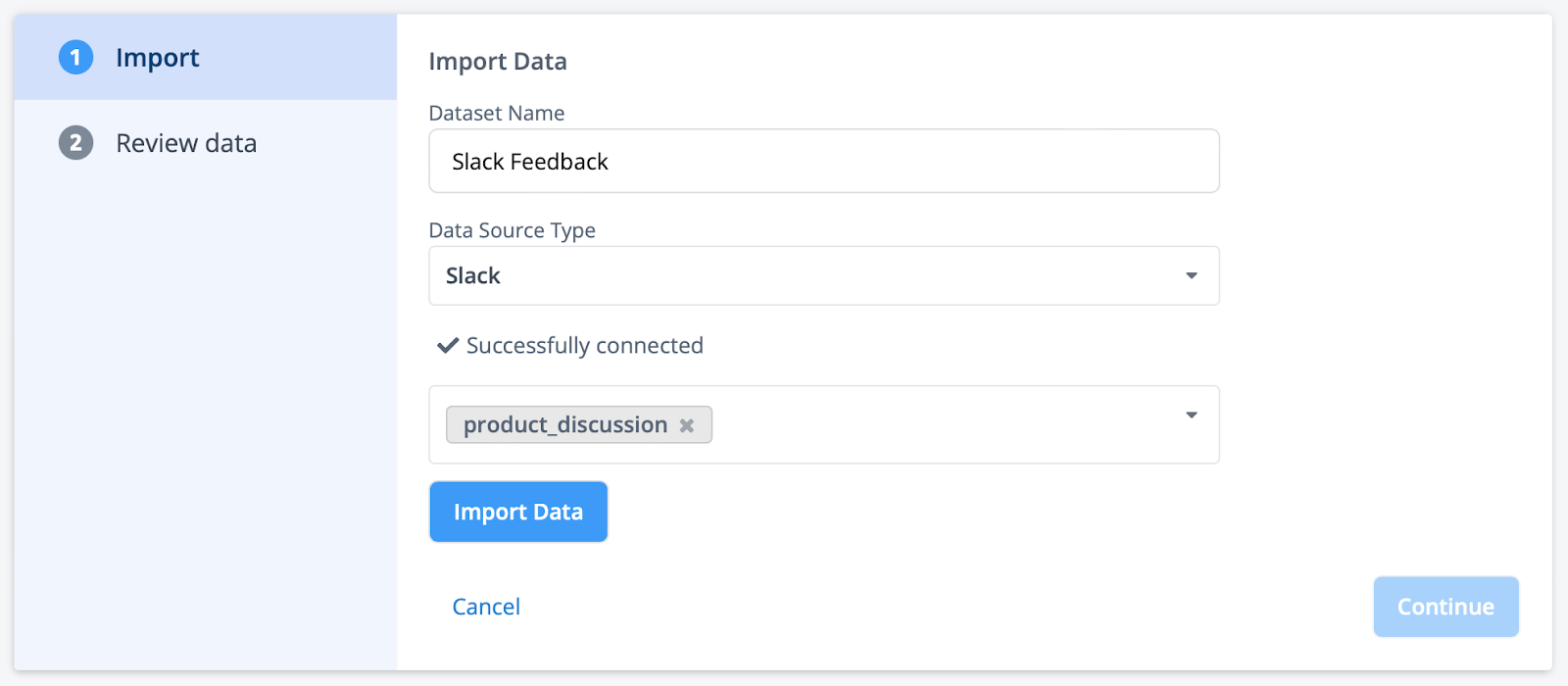Image resolution: width=1568 pixels, height=686 pixels.
Task: Click the checkmark next to Successfully connected
Action: click(x=448, y=345)
